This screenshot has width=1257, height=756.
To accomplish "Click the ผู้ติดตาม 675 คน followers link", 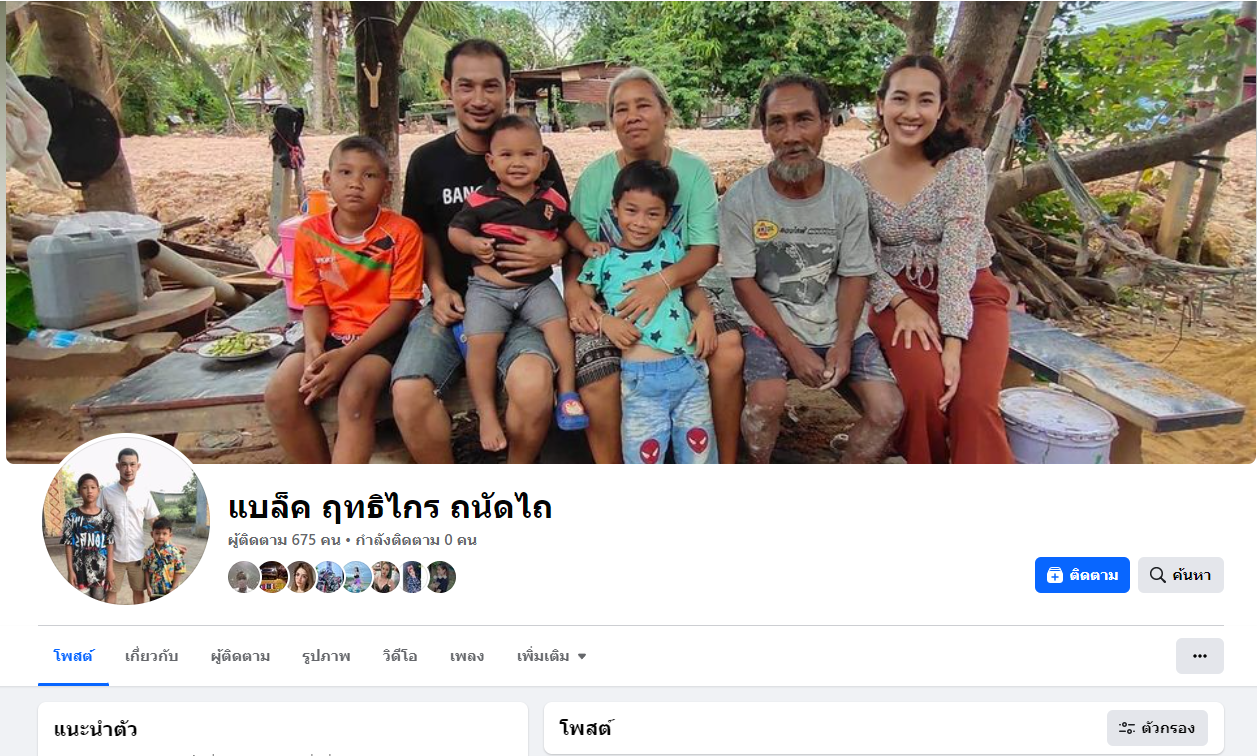I will coord(285,540).
